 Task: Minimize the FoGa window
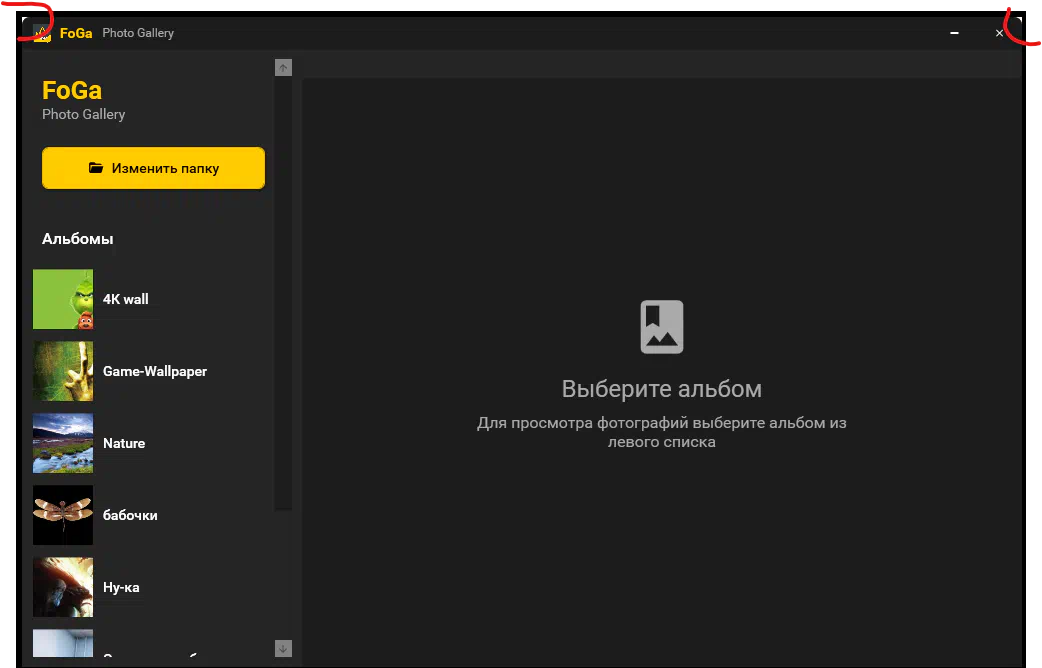click(x=954, y=33)
